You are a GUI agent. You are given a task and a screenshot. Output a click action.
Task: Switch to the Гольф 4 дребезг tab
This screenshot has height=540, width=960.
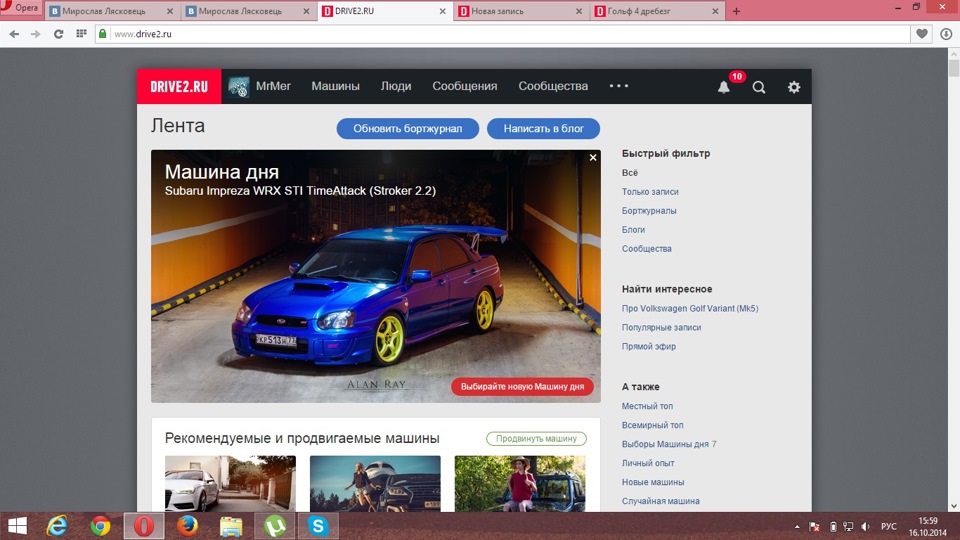[657, 11]
